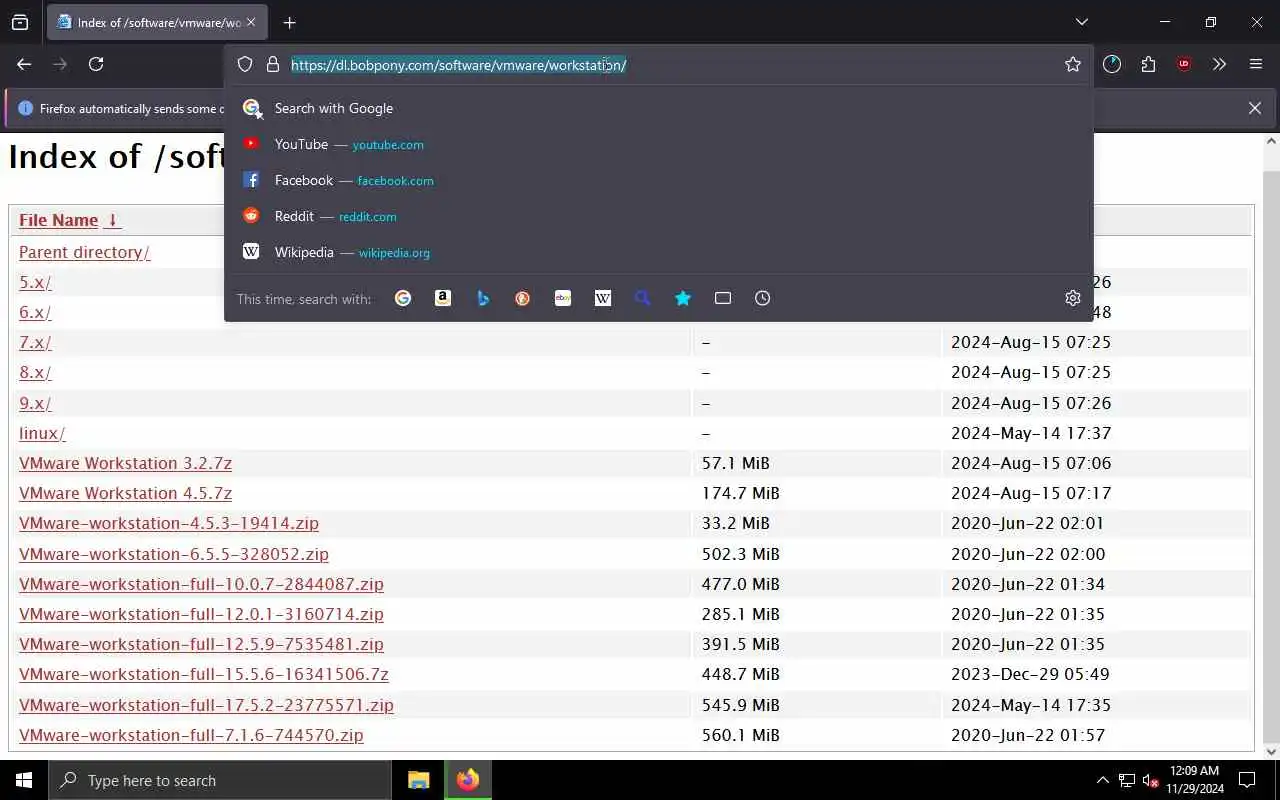Click the browser back arrow
Screen dimensions: 1280x800
[x=24, y=64]
